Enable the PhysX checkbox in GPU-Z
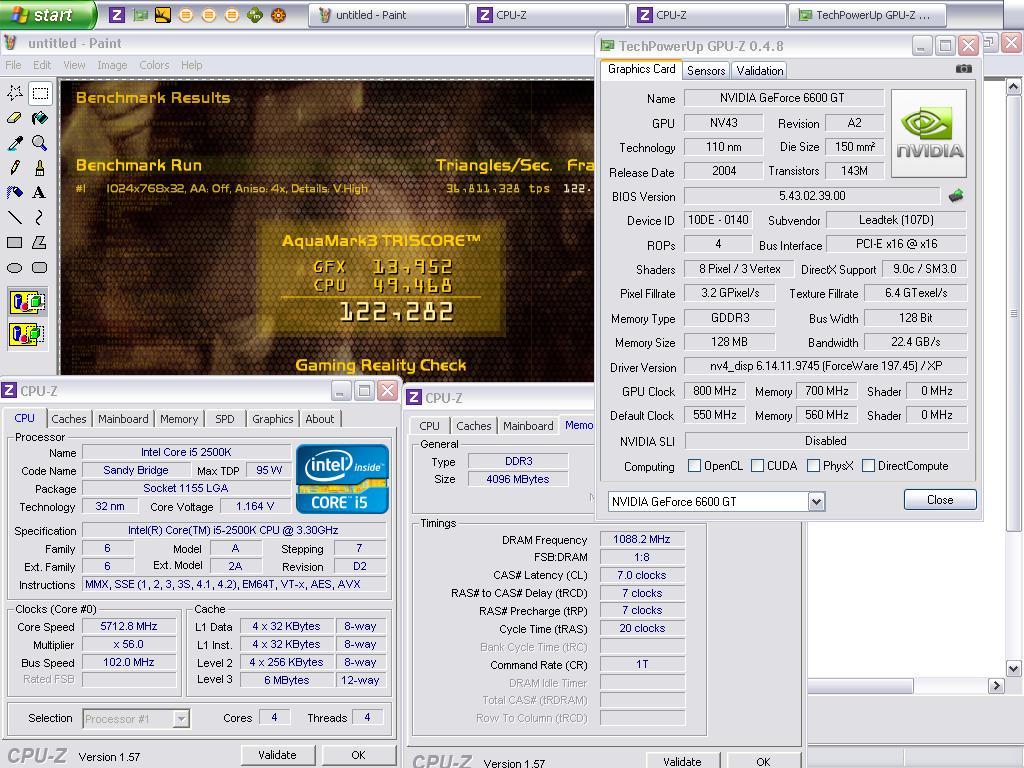Image resolution: width=1024 pixels, height=768 pixels. (x=814, y=466)
